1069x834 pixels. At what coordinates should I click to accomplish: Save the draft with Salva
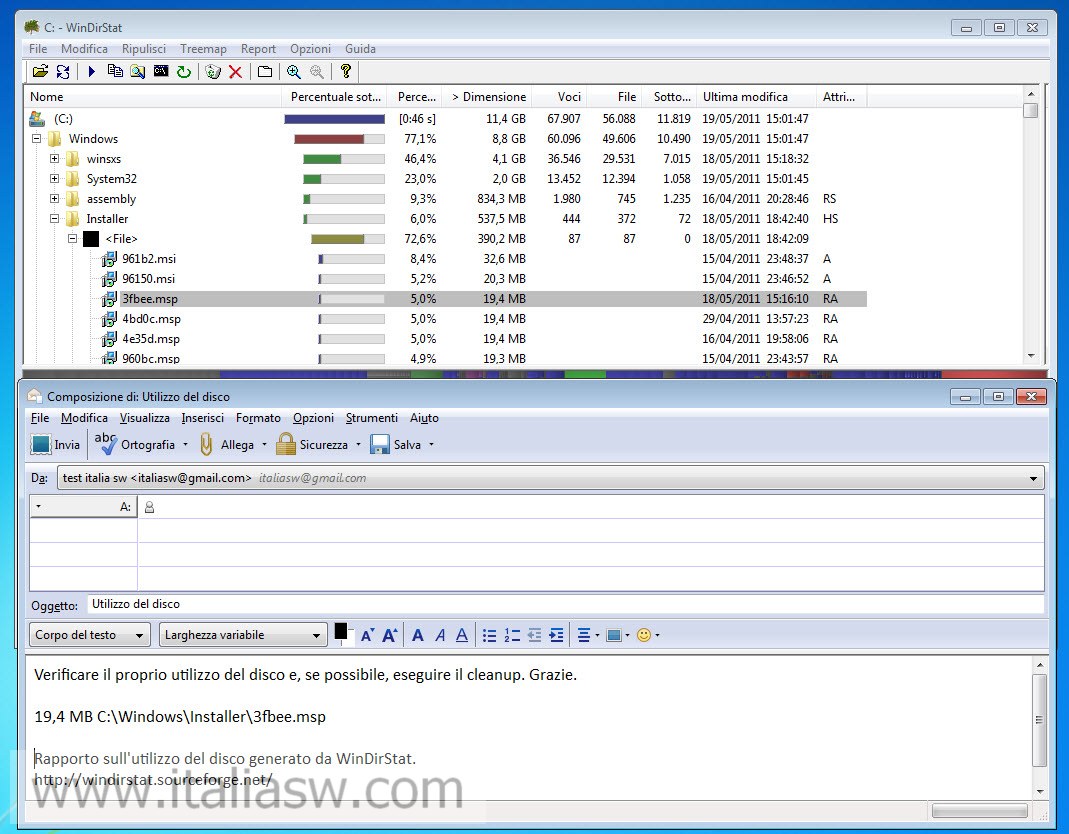pos(395,445)
